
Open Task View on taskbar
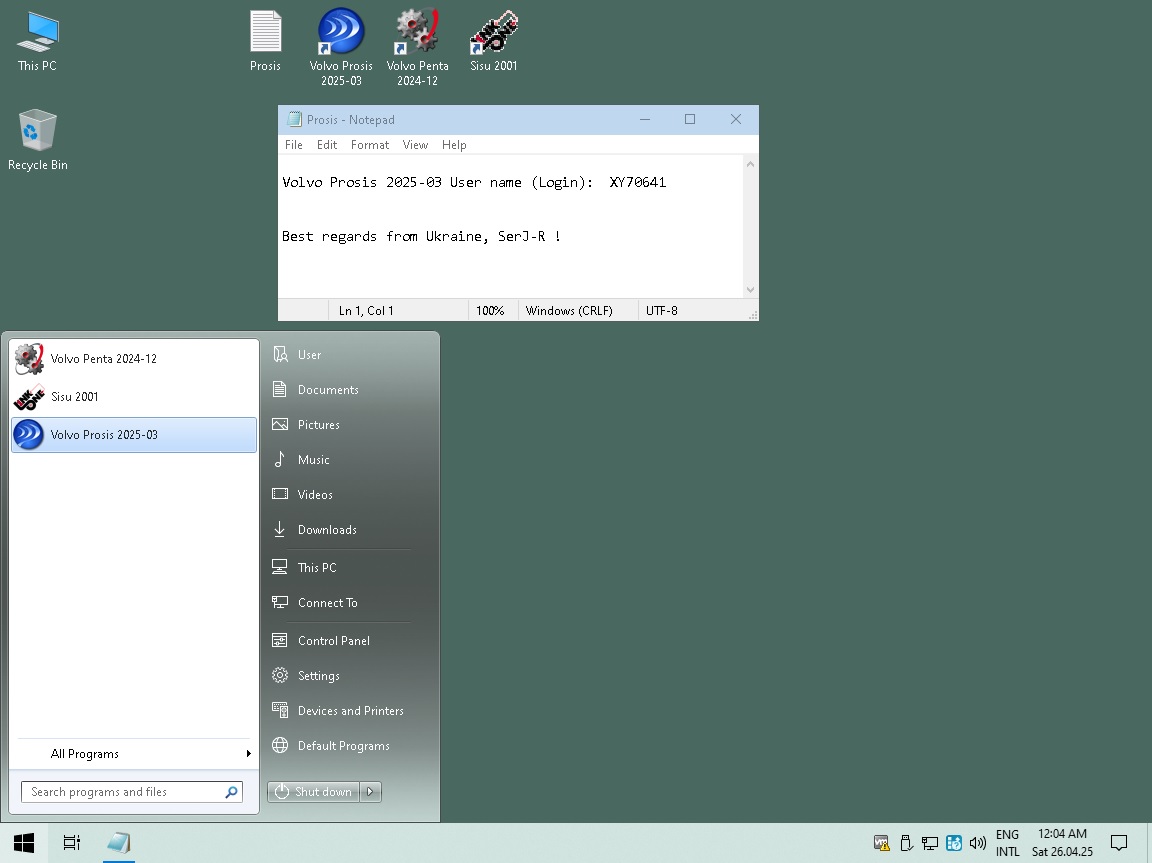pyautogui.click(x=71, y=842)
